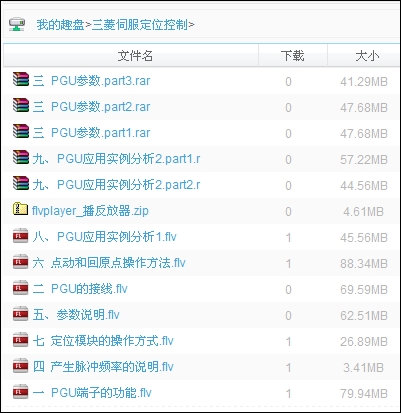Screen dimensions: 401x413
Task: Open file 五、参数说明.flv
Action: point(76,315)
